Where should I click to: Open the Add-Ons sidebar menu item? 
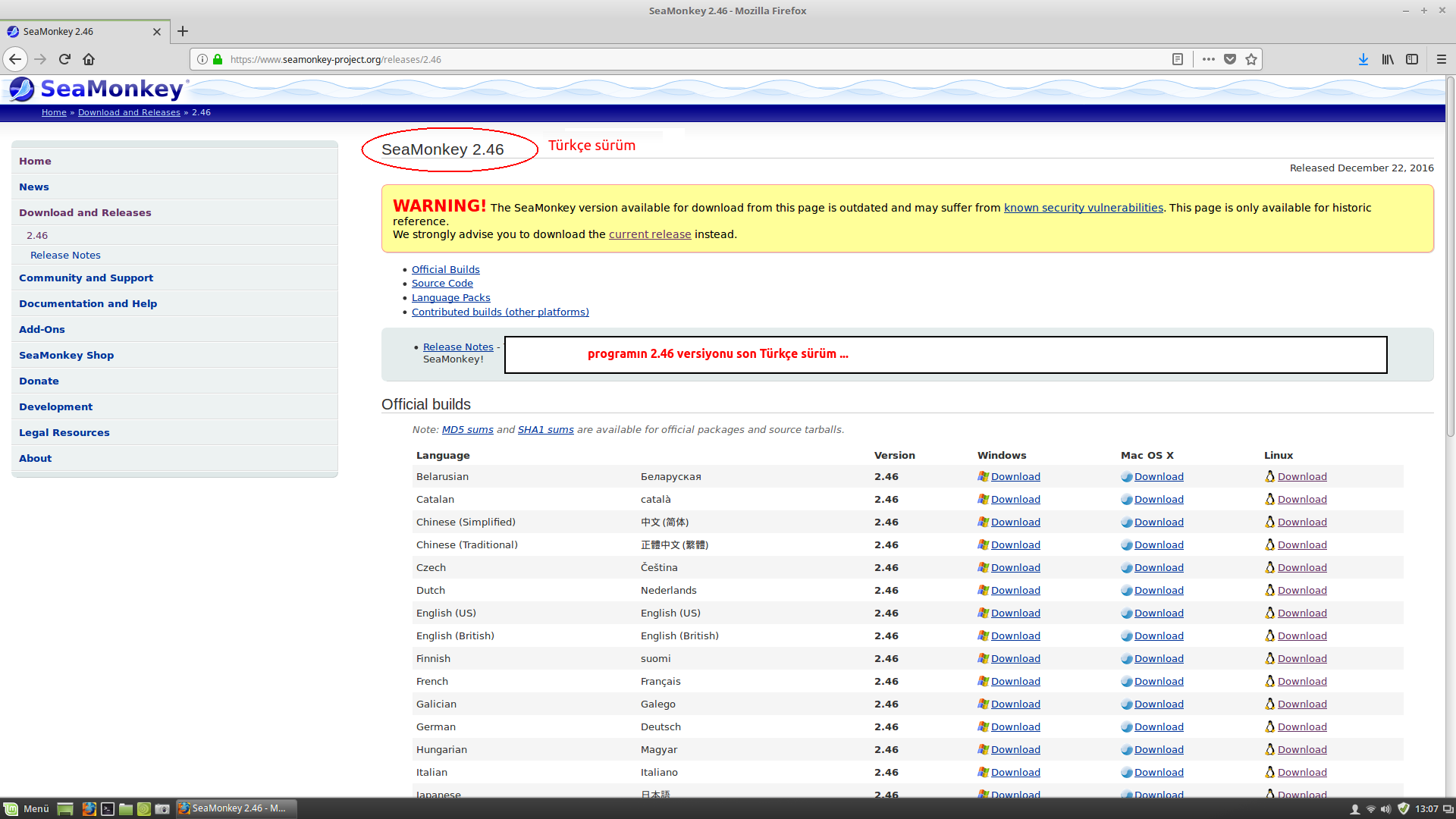coord(42,329)
